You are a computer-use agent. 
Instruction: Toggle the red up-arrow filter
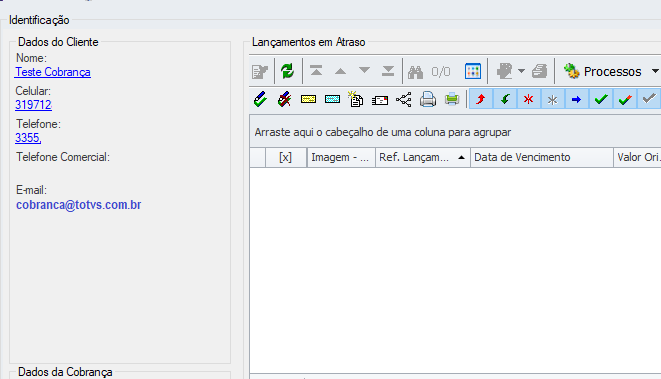click(481, 99)
